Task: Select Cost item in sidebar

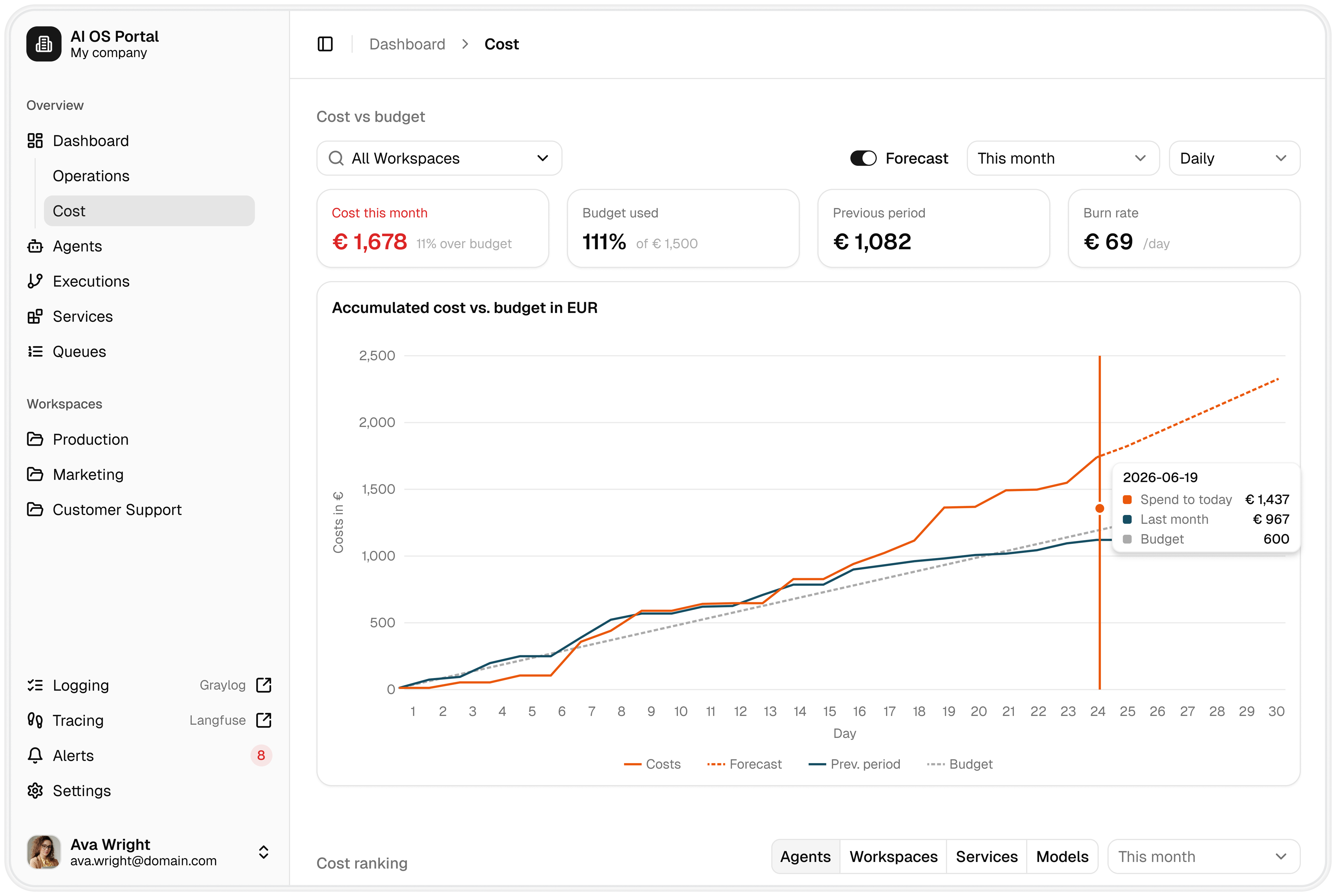Action: click(149, 211)
